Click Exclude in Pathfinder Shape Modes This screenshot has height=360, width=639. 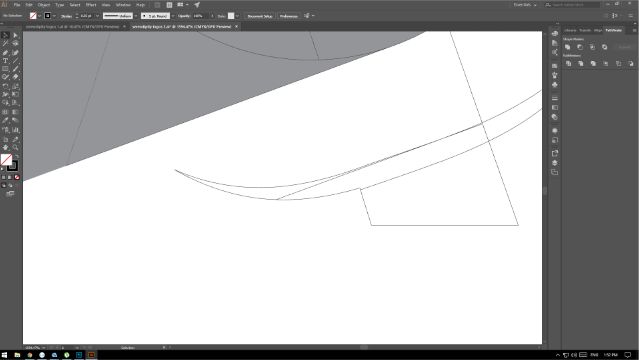tap(605, 47)
